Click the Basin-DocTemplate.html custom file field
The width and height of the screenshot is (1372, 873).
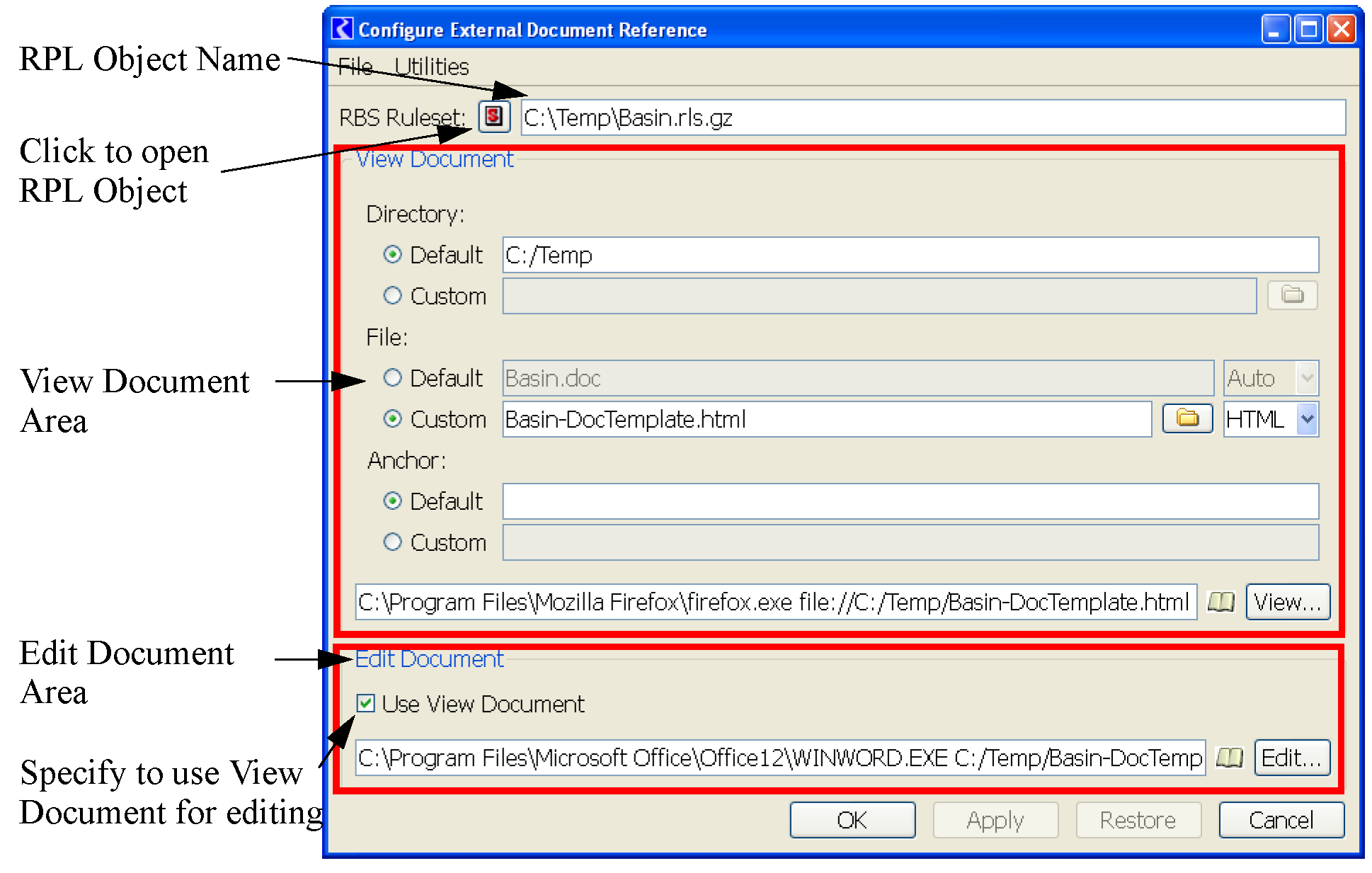(825, 419)
